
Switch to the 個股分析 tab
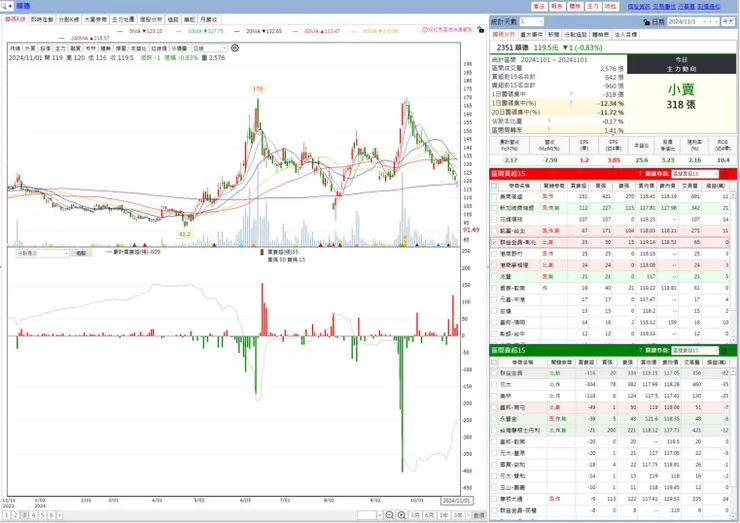151,19
